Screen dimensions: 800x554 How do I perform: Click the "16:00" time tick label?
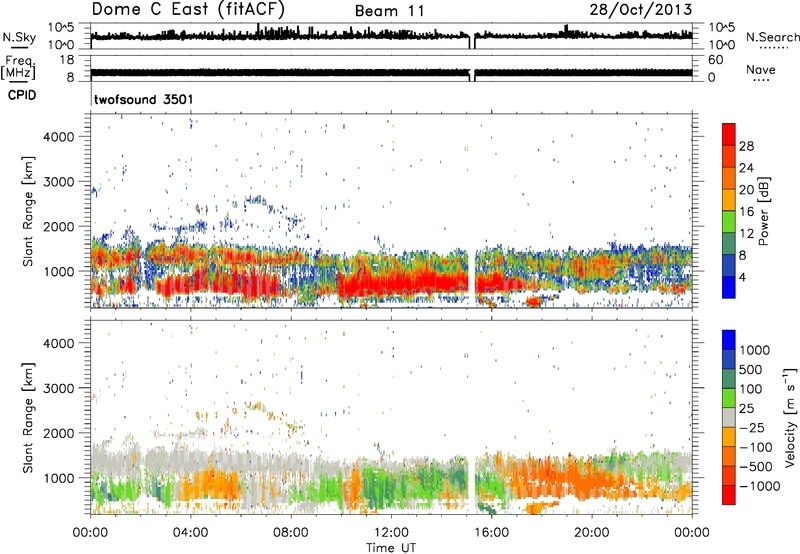click(491, 533)
